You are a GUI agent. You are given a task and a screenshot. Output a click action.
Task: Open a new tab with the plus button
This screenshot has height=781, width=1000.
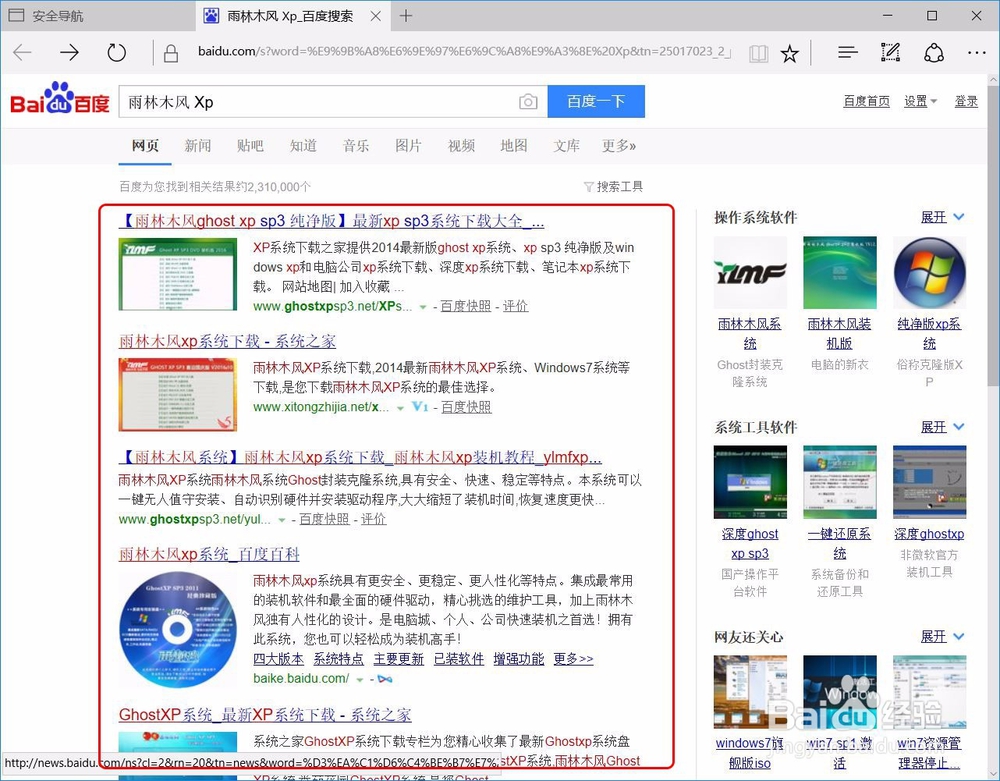pyautogui.click(x=406, y=16)
